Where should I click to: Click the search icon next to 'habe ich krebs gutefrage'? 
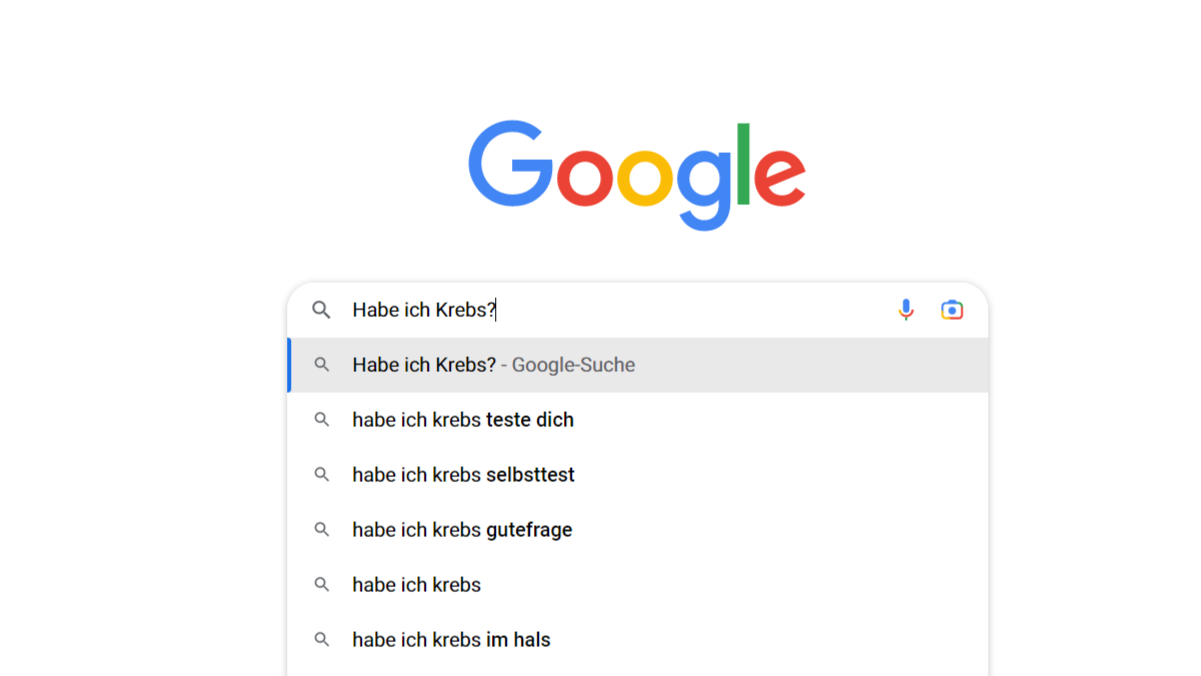321,529
